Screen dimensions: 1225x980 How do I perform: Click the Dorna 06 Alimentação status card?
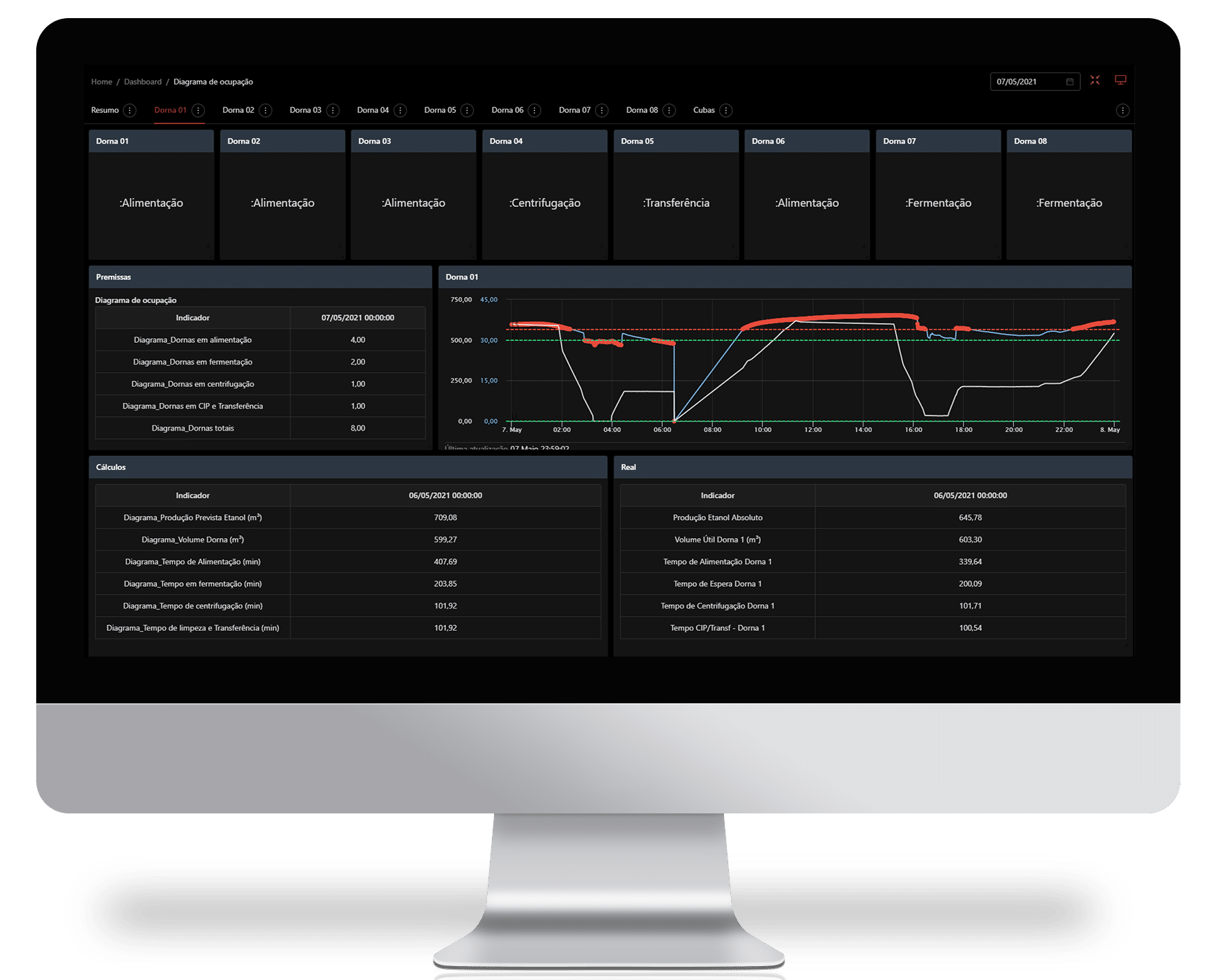pos(807,195)
